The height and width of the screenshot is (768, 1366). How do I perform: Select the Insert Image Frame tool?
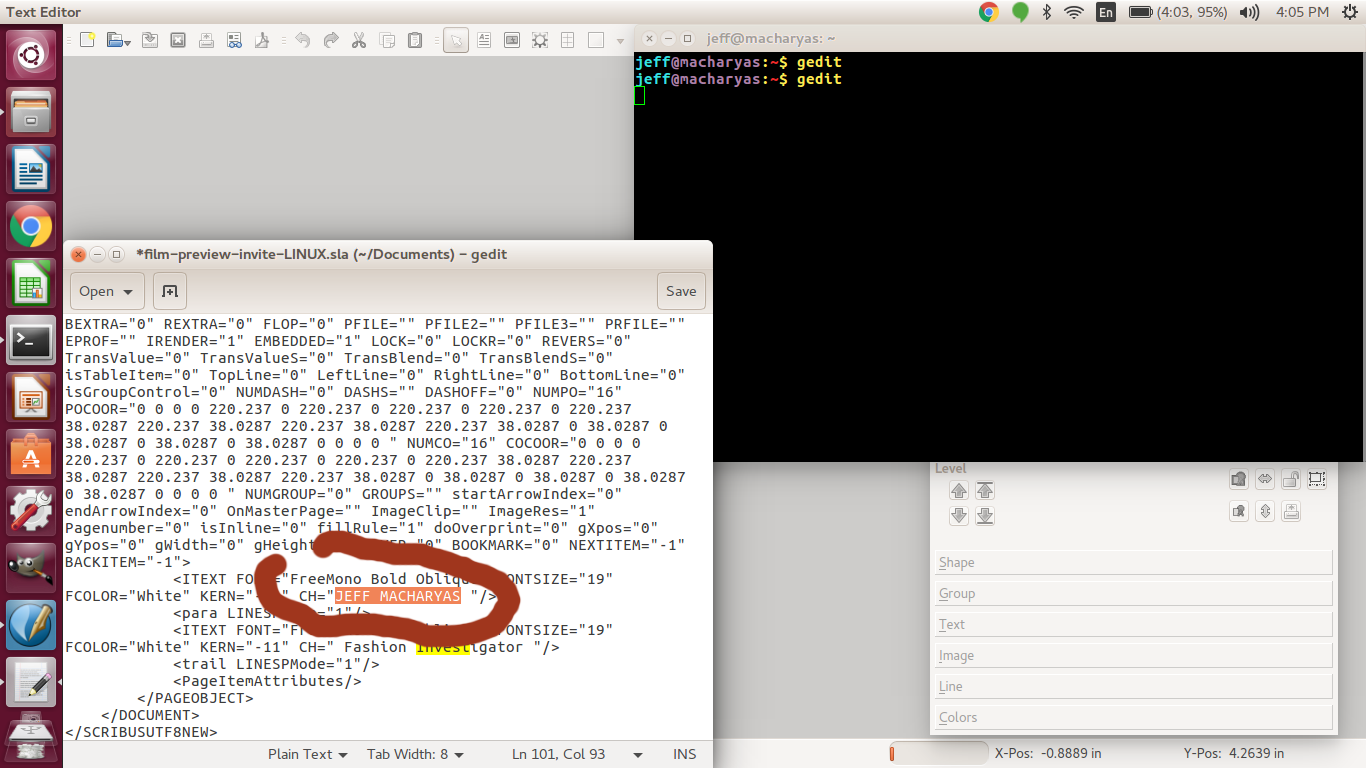(x=512, y=40)
